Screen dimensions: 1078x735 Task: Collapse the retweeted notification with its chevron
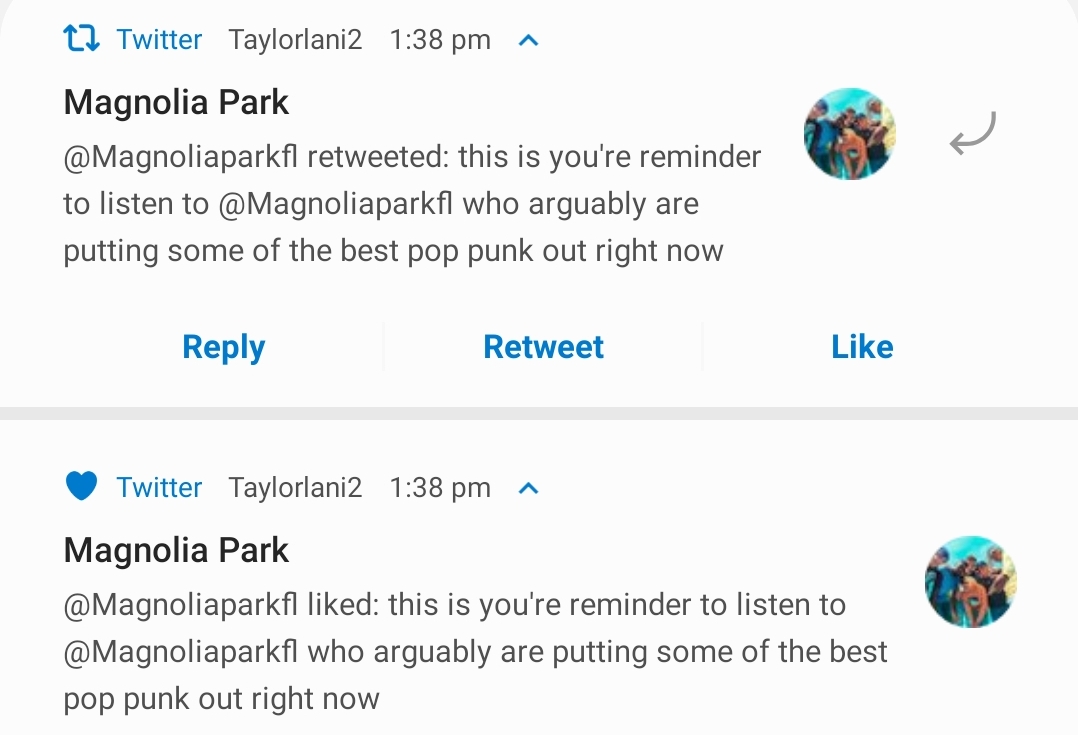pyautogui.click(x=529, y=41)
